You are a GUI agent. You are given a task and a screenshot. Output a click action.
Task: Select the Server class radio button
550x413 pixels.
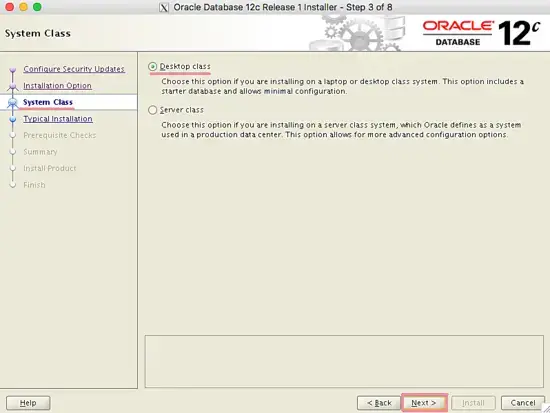[x=152, y=110]
